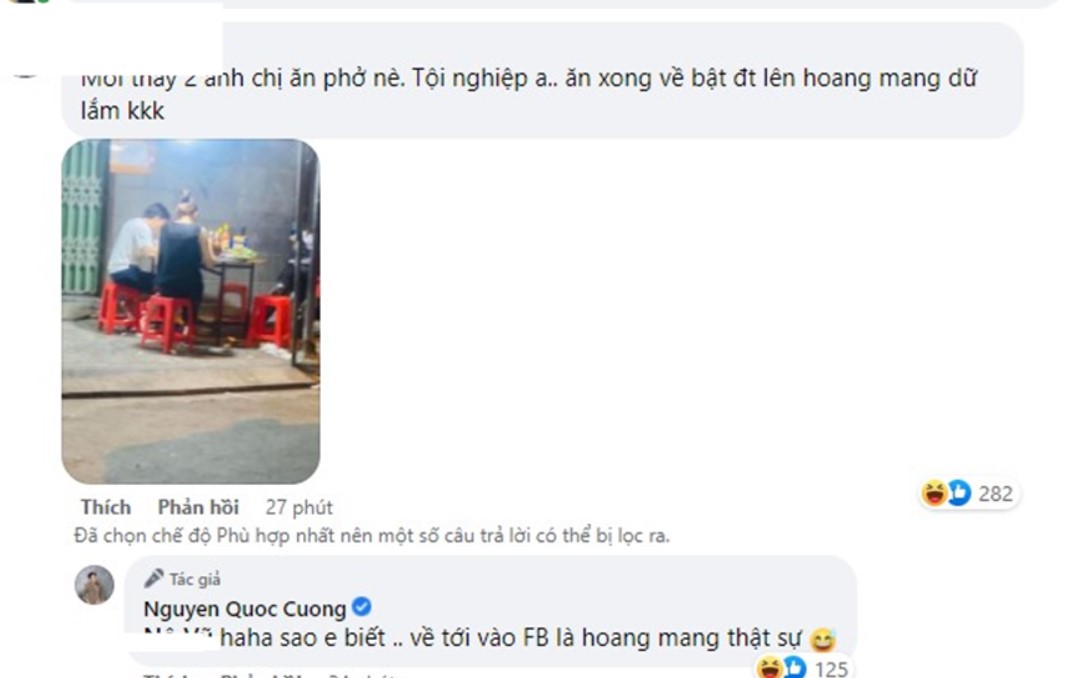Screen dimensions: 1090x678
Task: Click the Phù hợp nhất filter notice
Action: (372, 536)
